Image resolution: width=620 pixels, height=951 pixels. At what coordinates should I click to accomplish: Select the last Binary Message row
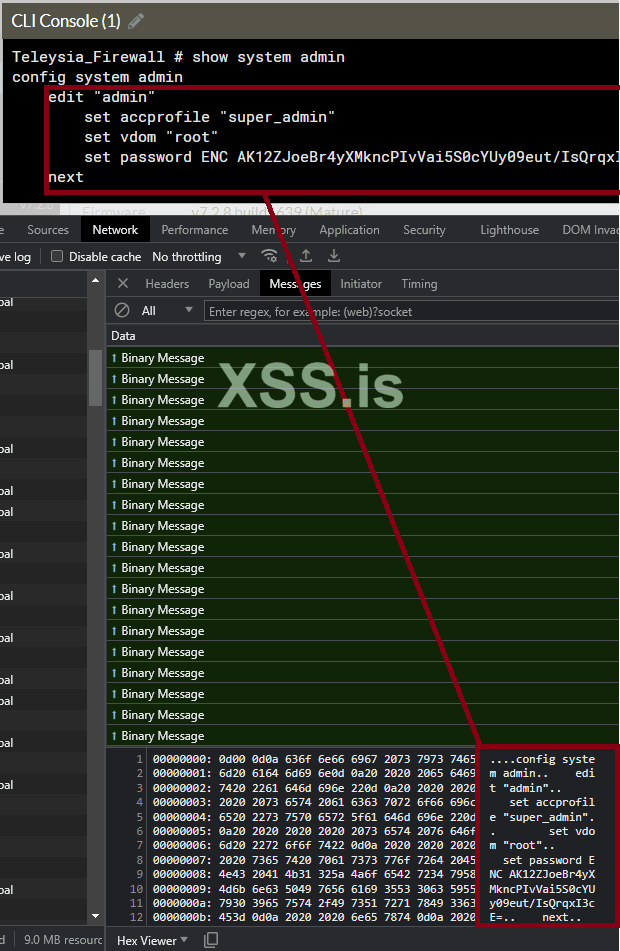(363, 736)
